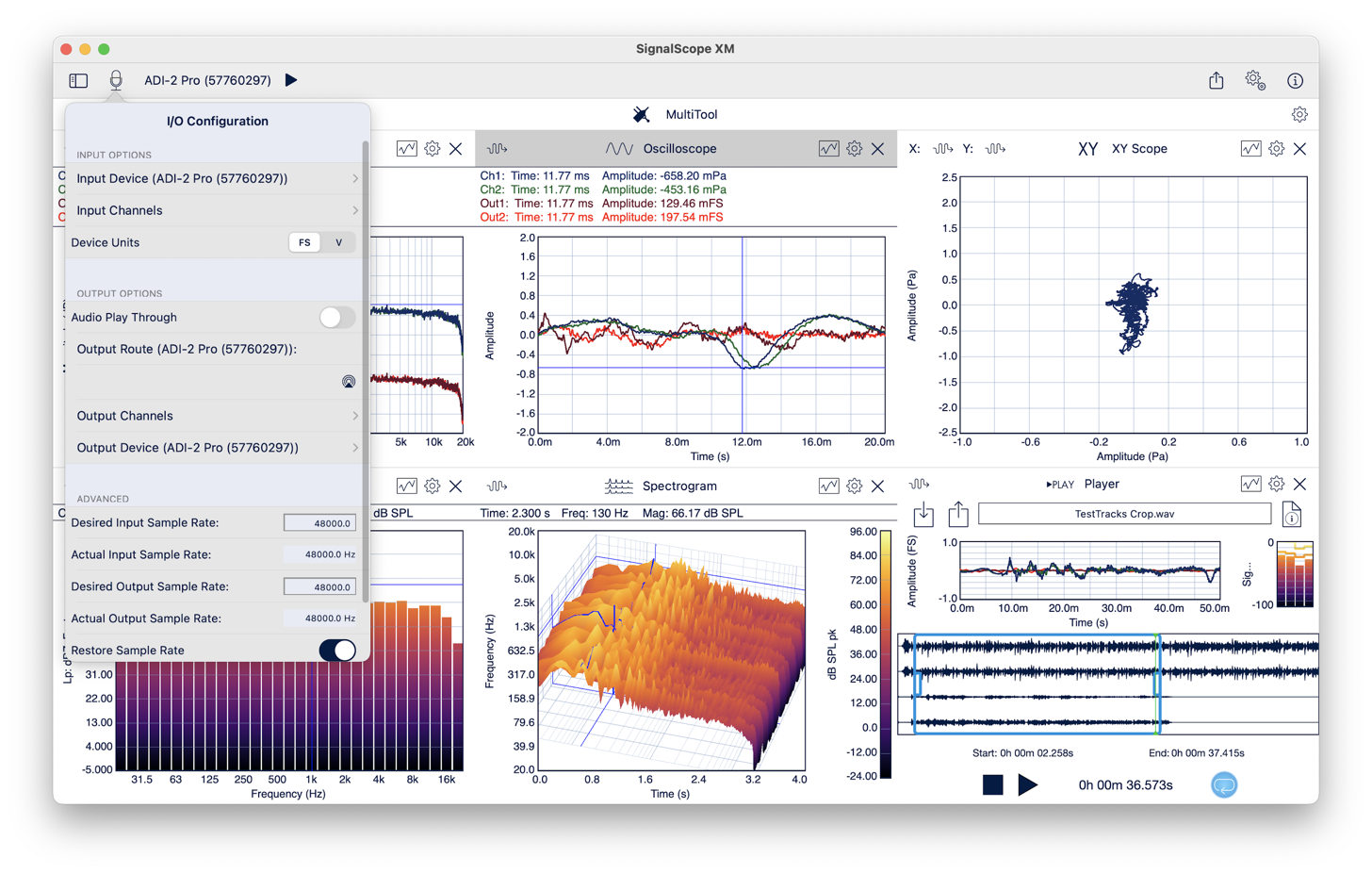Click Player input waveform icon
Screen dimensions: 1372x874
click(920, 485)
